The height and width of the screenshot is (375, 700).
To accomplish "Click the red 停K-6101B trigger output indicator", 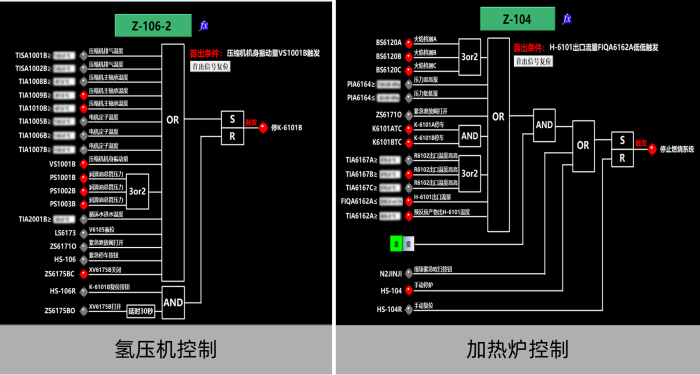I will click(263, 128).
